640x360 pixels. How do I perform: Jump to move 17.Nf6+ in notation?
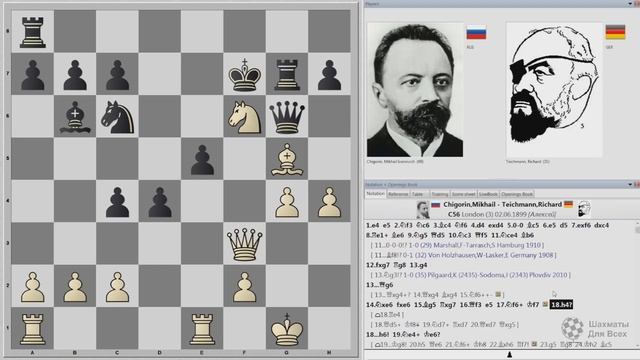(510, 304)
